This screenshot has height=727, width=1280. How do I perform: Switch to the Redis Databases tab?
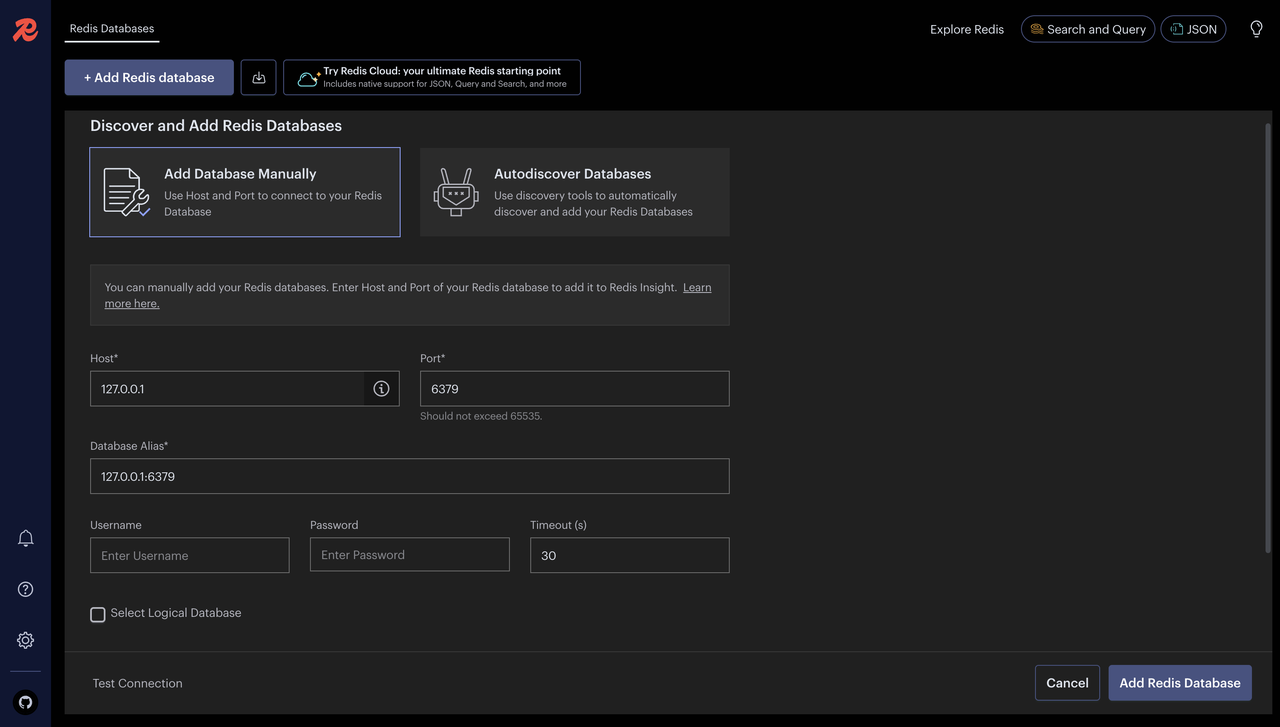pyautogui.click(x=112, y=29)
